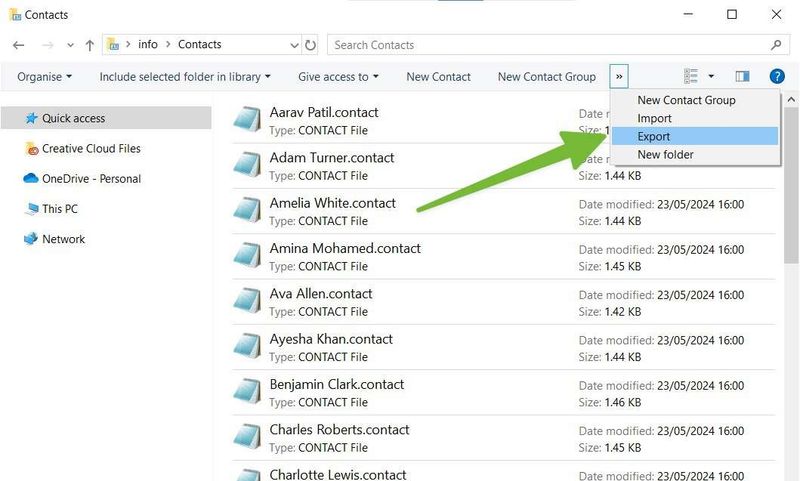Select the Amina Mohamed.contact file name
Viewport: 800px width, 481px height.
tap(345, 248)
